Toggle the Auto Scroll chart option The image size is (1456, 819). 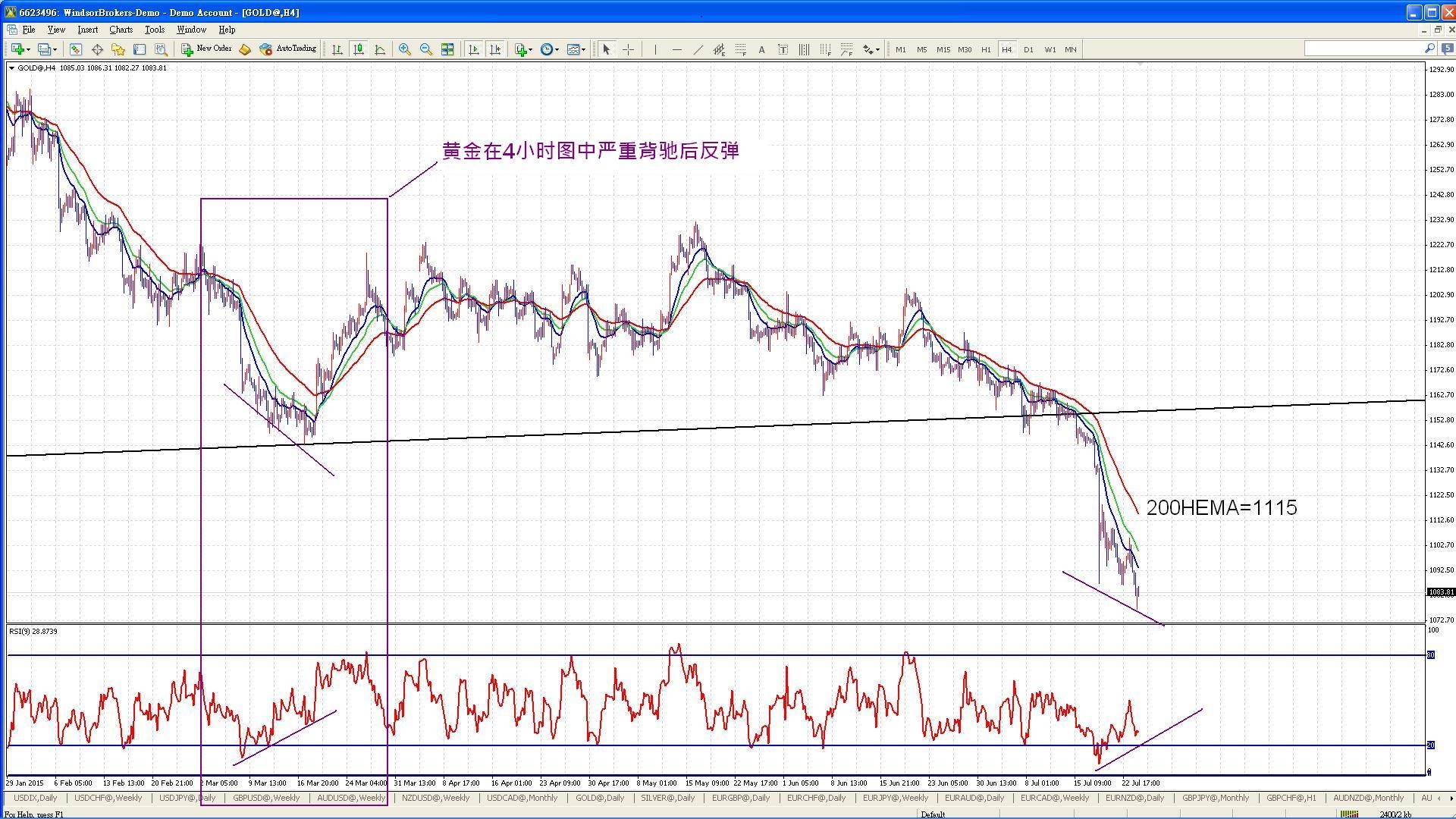[474, 49]
